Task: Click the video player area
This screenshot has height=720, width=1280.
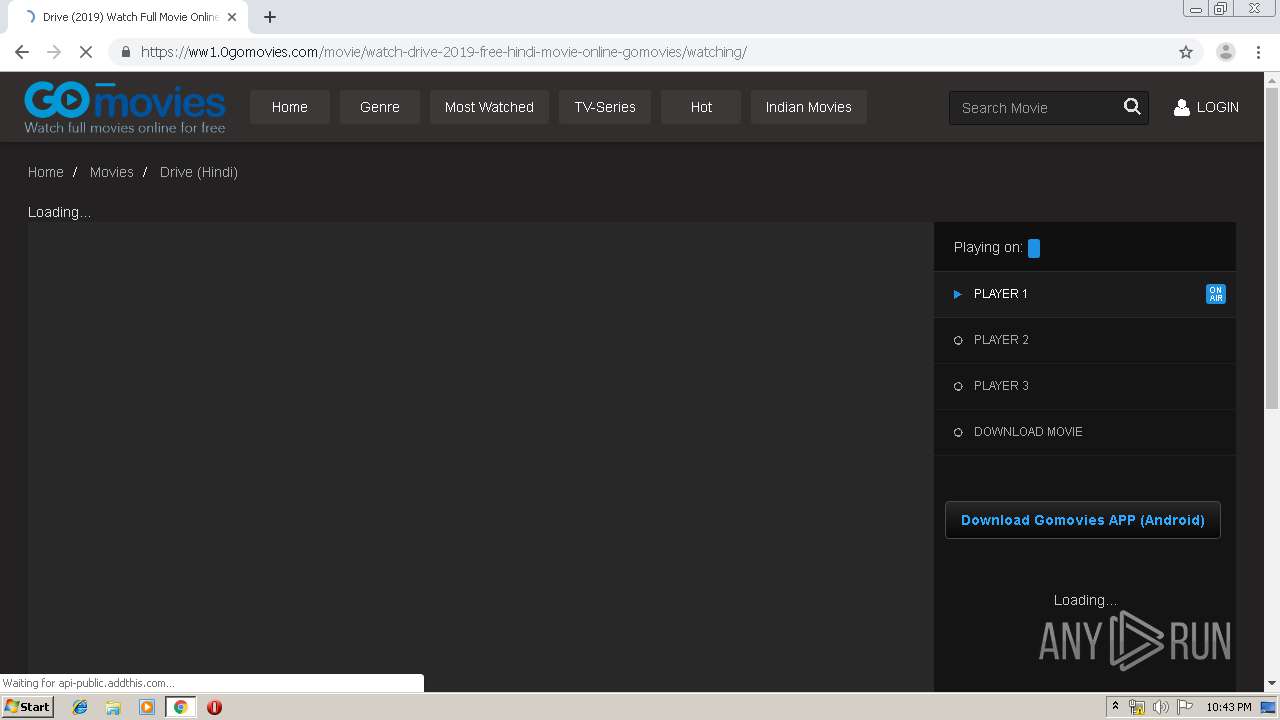Action: coord(480,456)
